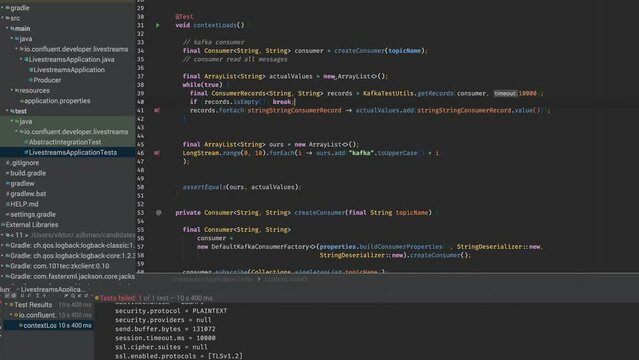This screenshot has height=360, width=639.
Task: Click the Test Results failure icon
Action: pos(11,305)
